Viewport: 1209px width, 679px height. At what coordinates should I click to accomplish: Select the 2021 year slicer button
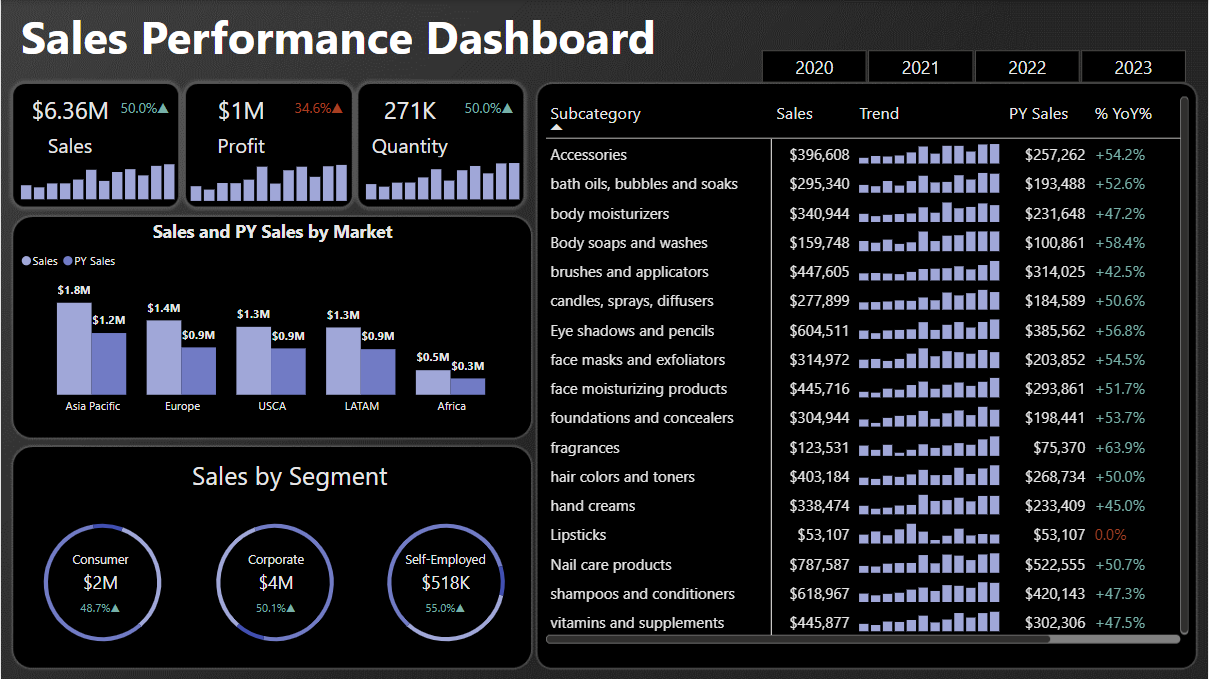pyautogui.click(x=920, y=67)
